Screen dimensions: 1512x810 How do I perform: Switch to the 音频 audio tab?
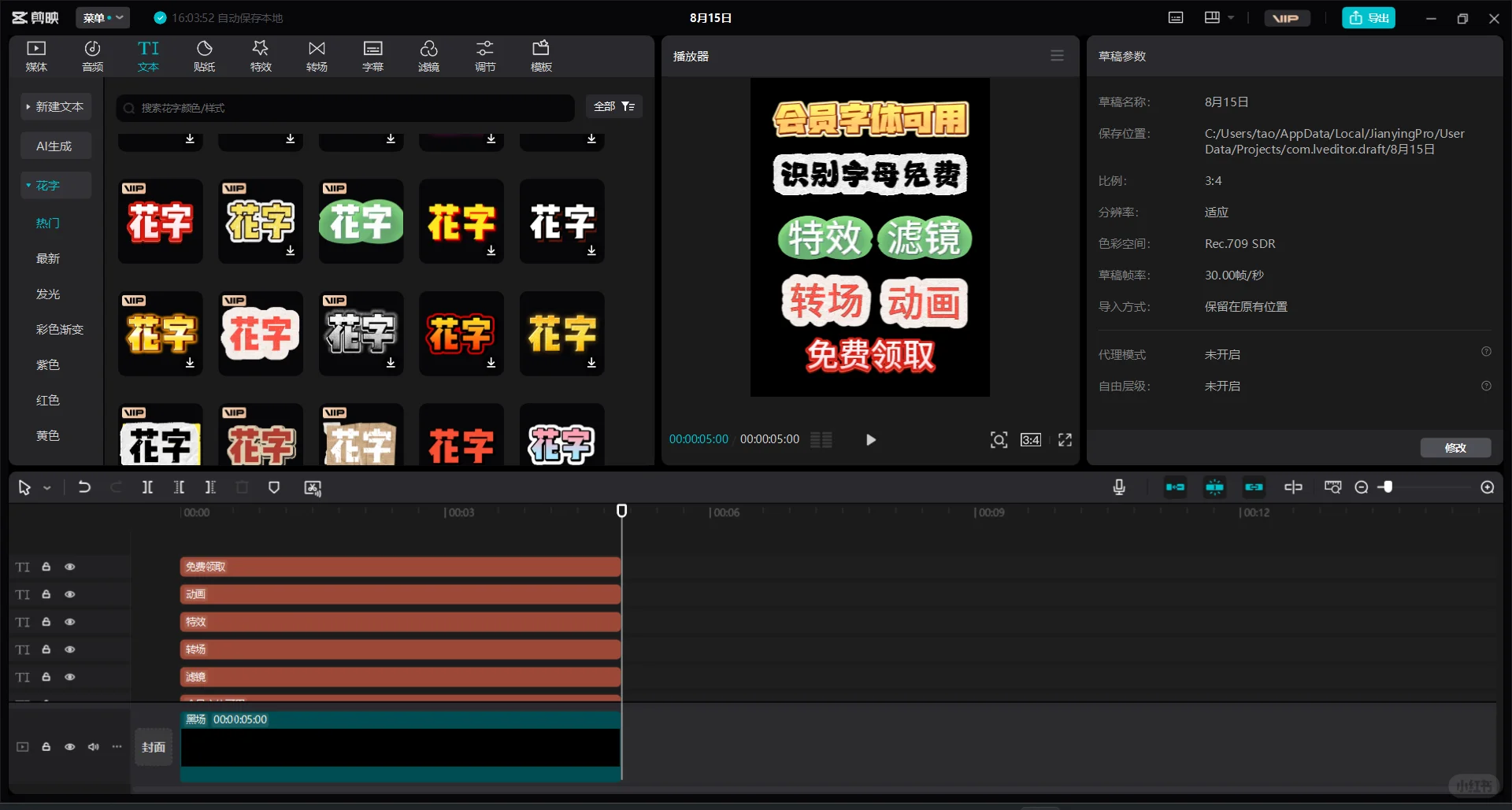[92, 56]
